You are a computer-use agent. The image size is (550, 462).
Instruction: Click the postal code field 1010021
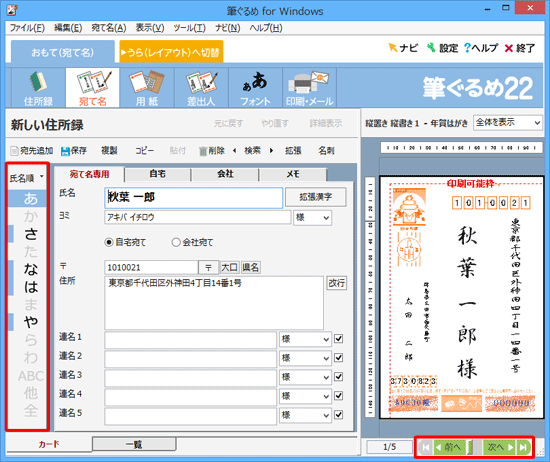pyautogui.click(x=152, y=268)
